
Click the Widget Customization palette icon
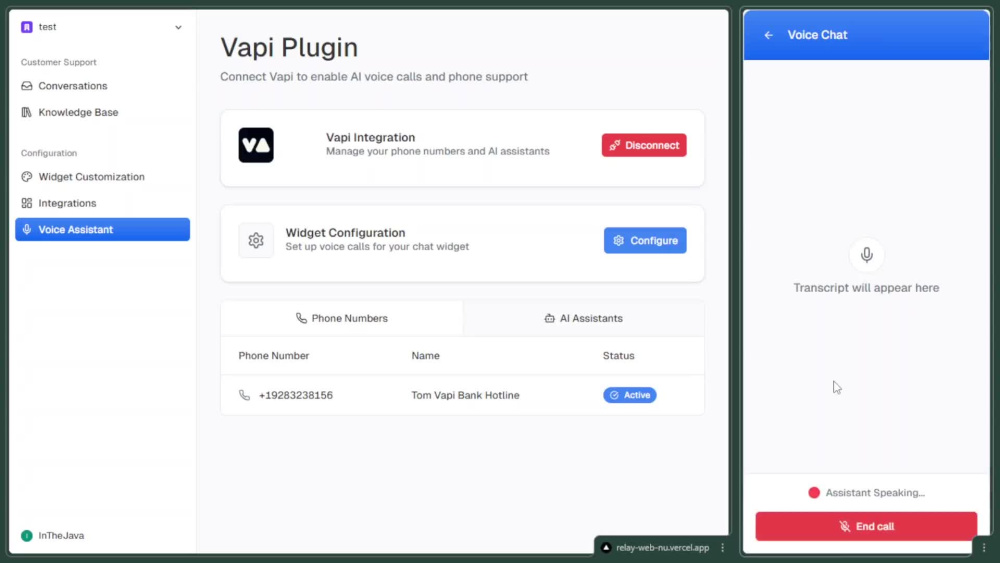click(x=27, y=177)
